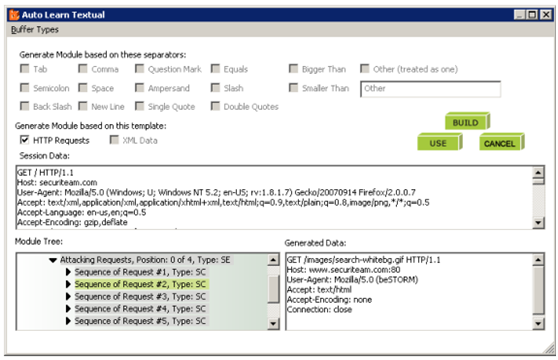This screenshot has height=360, width=558.
Task: Open the Buffer Types menu
Action: (35, 30)
